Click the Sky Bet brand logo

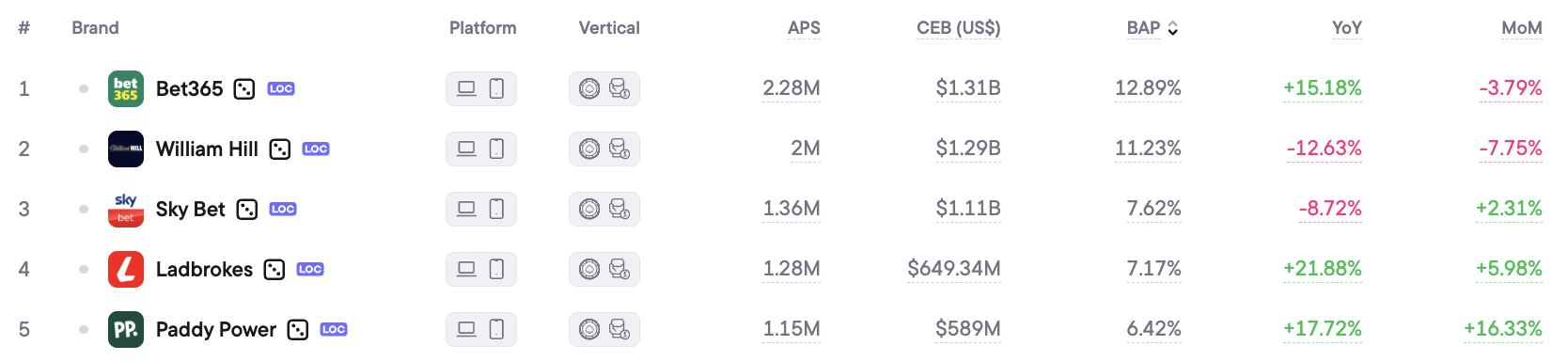[126, 209]
